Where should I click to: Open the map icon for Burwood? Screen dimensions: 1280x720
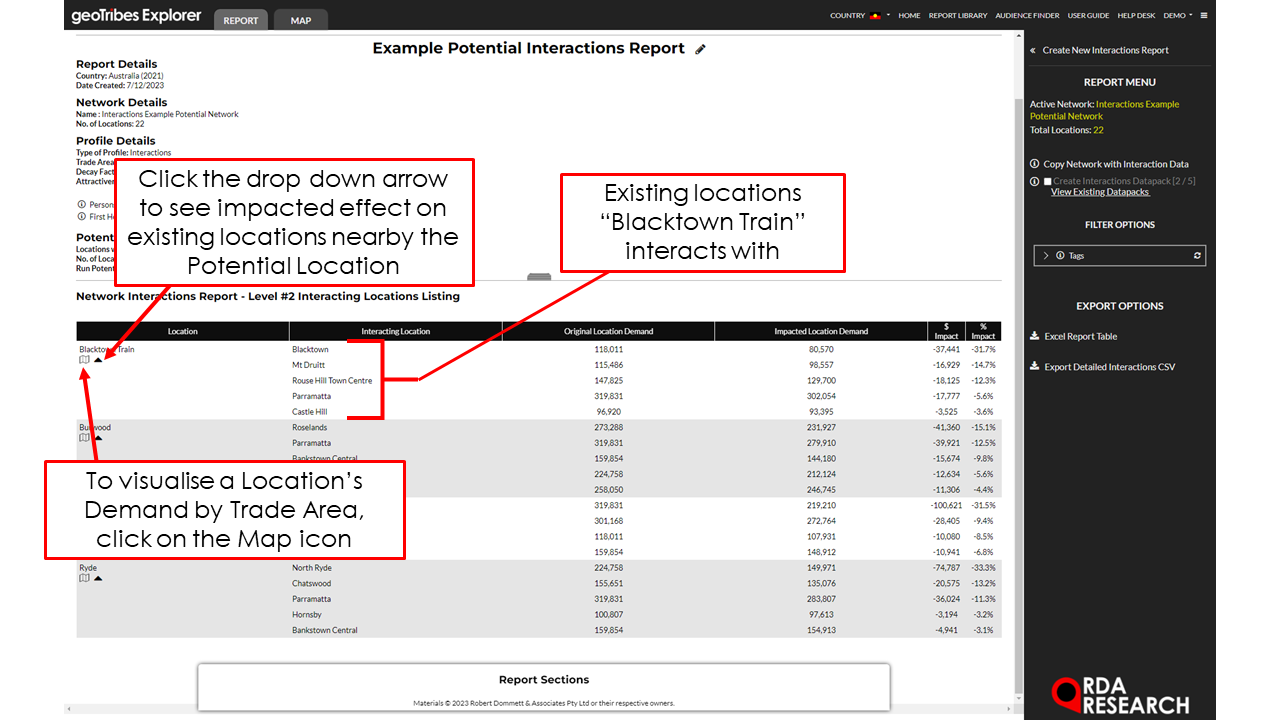84,438
